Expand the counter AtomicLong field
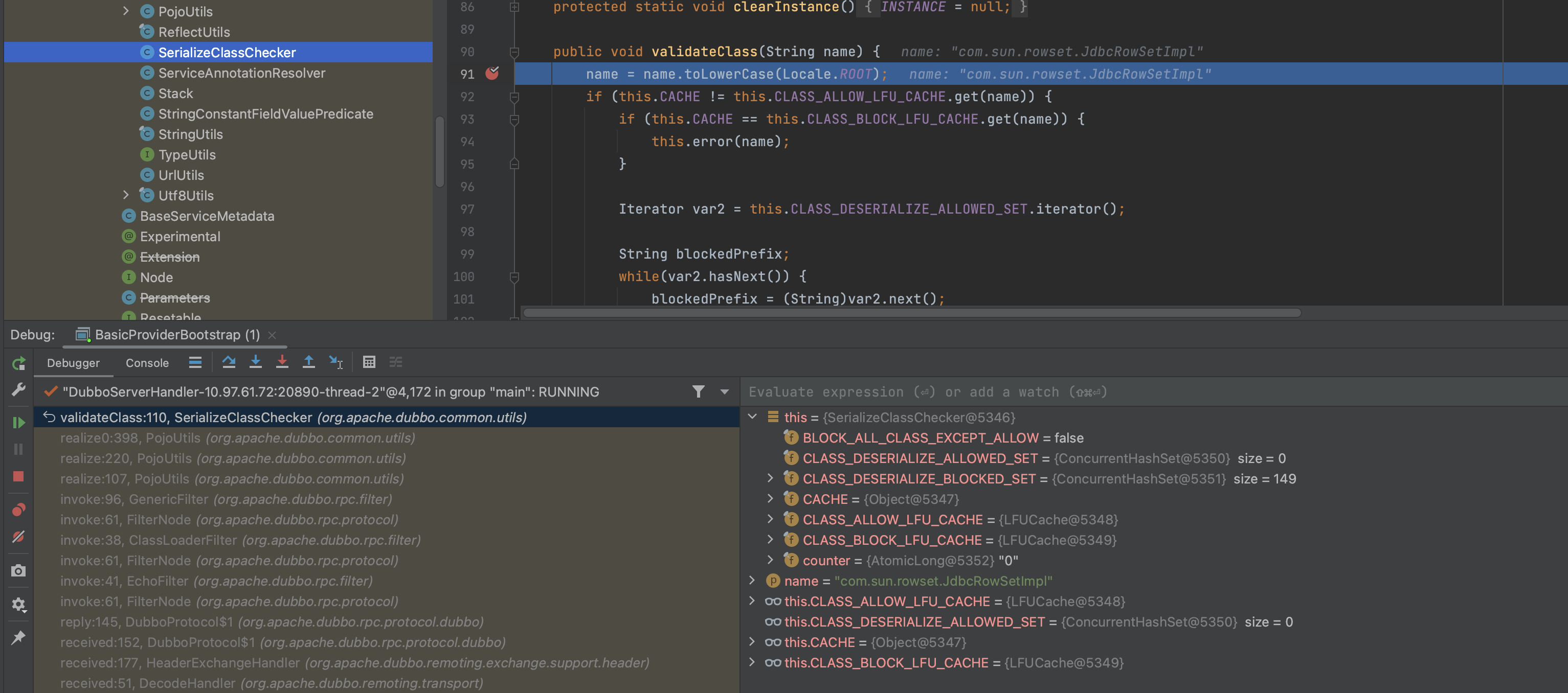Screen dimensions: 1568x693 coord(770,560)
